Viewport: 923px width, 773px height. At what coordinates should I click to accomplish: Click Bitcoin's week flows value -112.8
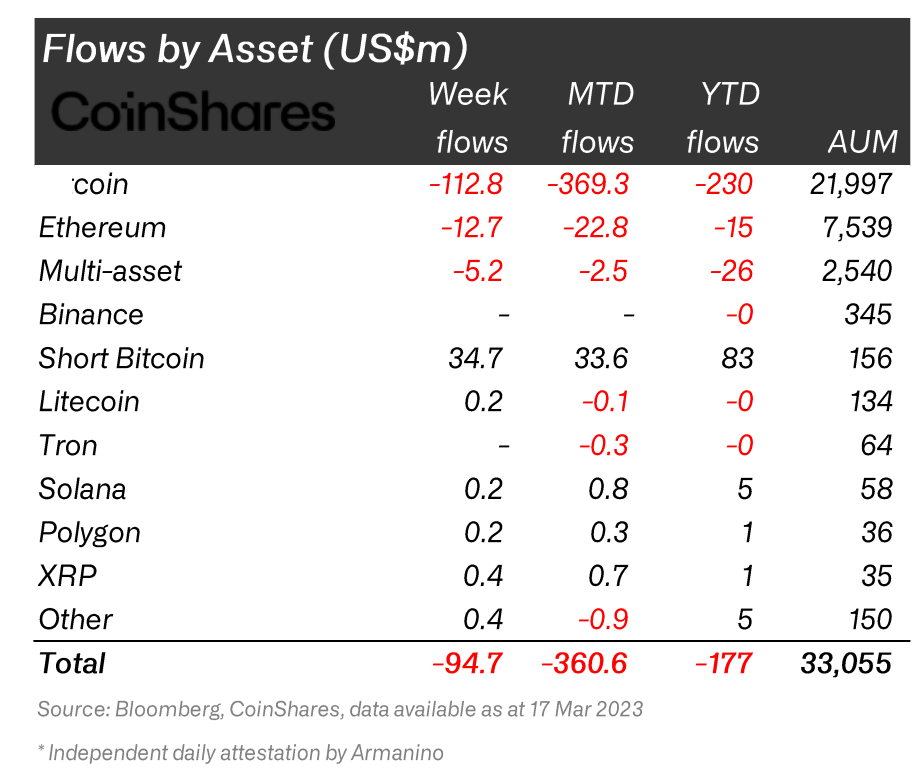tap(465, 184)
